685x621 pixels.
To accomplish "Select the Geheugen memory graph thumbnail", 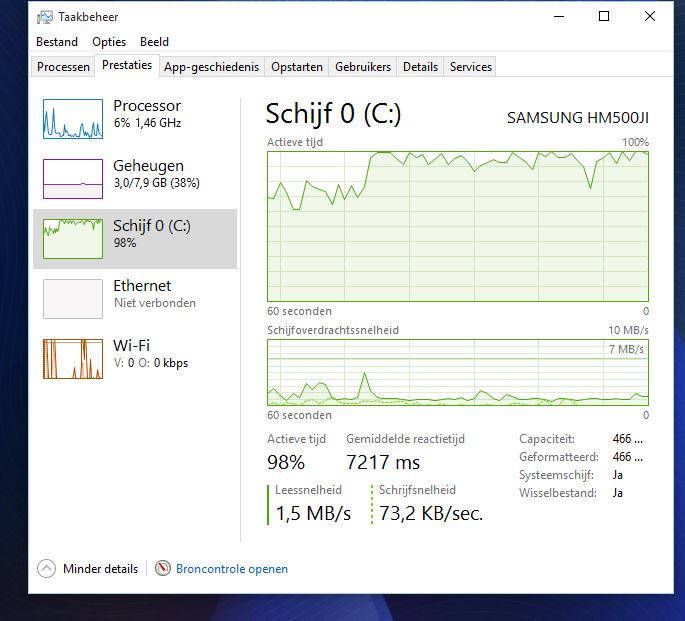I will [x=73, y=179].
